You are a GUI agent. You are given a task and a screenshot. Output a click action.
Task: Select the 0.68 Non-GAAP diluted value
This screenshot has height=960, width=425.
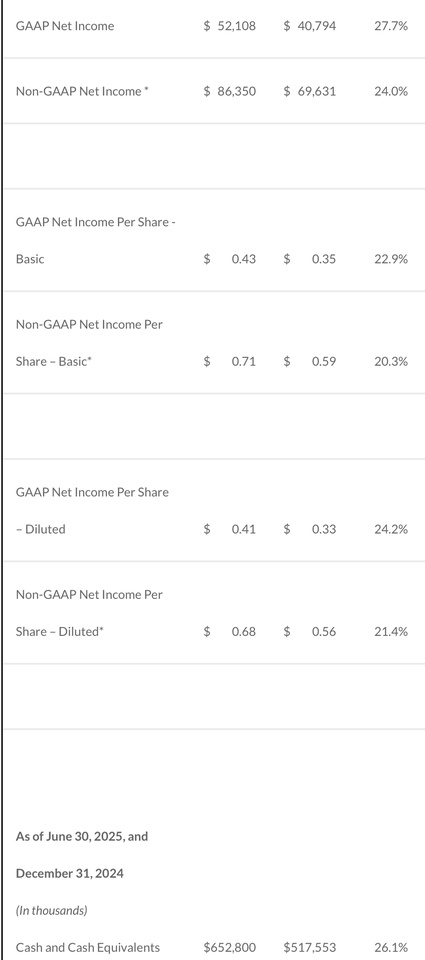(x=244, y=631)
